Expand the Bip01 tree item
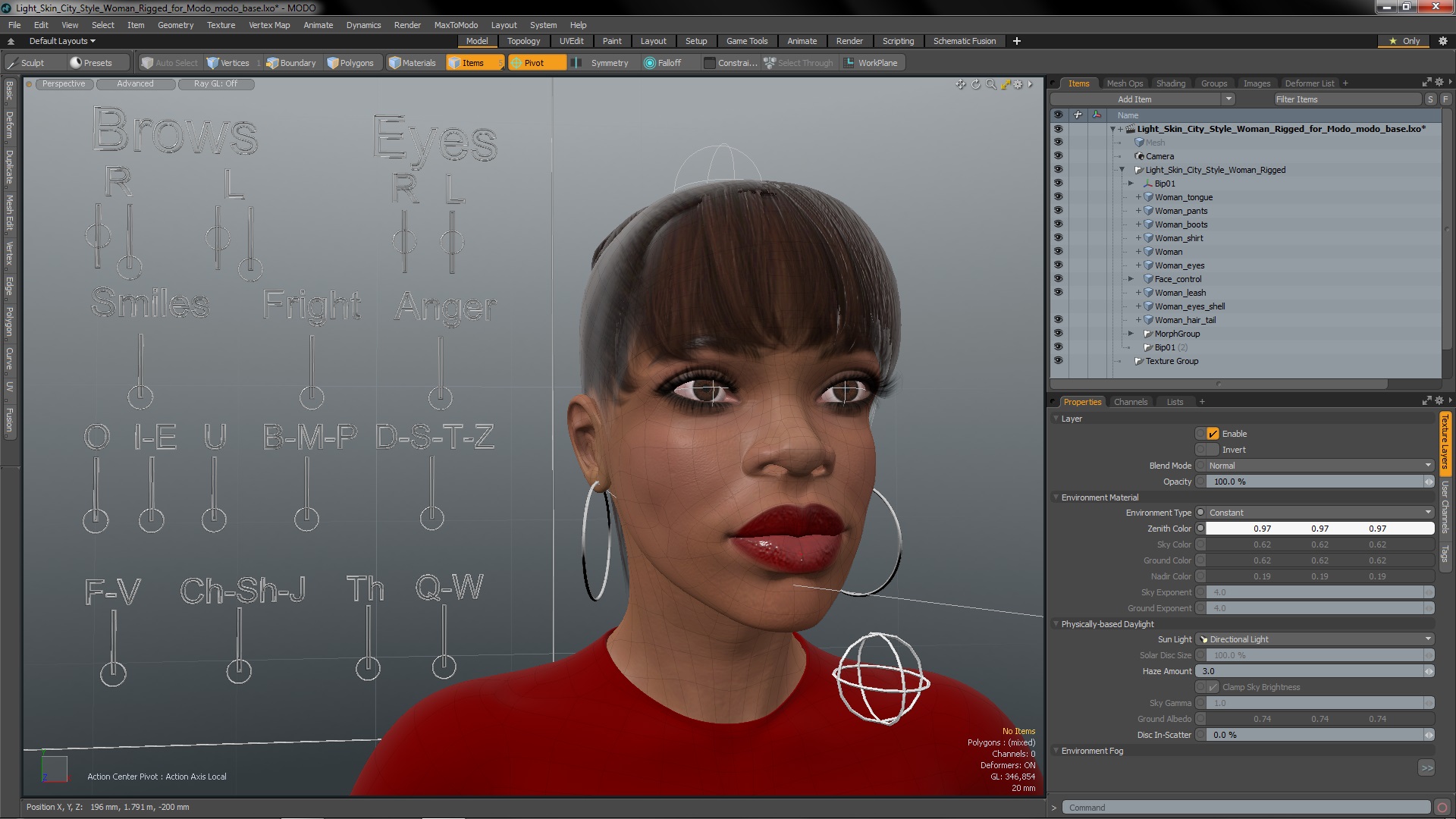The width and height of the screenshot is (1456, 819). tap(1131, 184)
